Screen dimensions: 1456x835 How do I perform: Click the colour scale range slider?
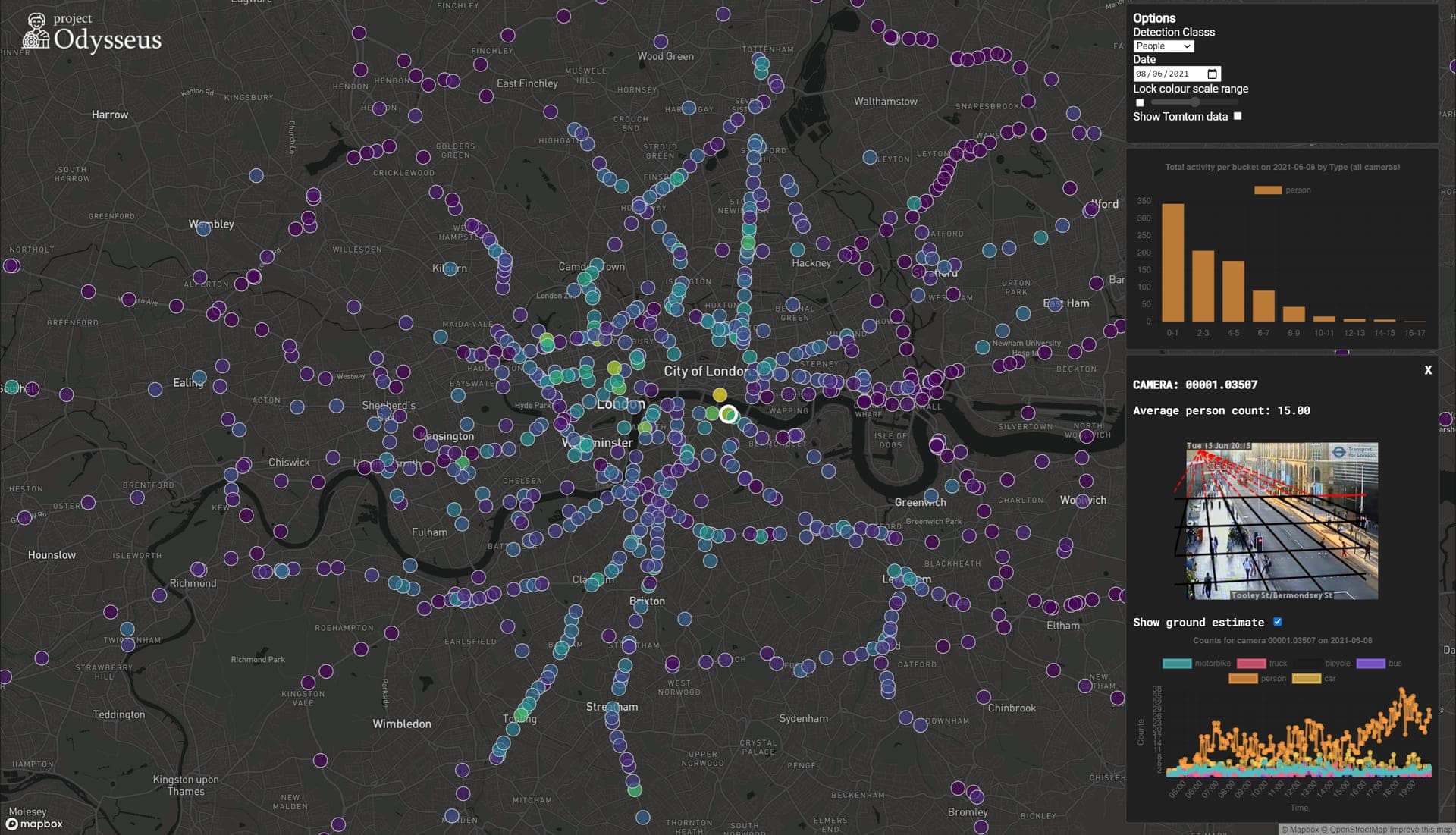(1194, 102)
